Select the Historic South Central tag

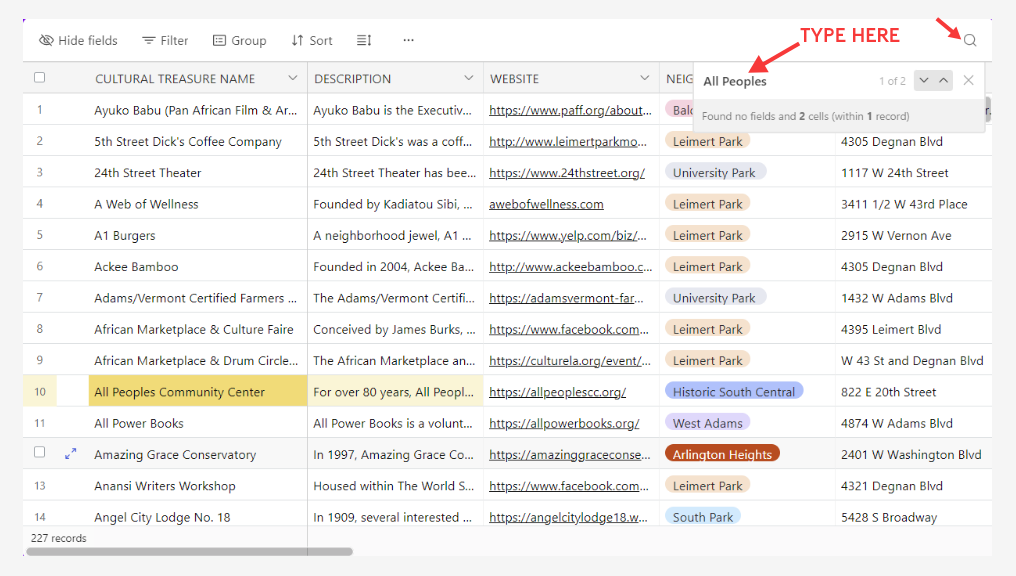coord(733,391)
